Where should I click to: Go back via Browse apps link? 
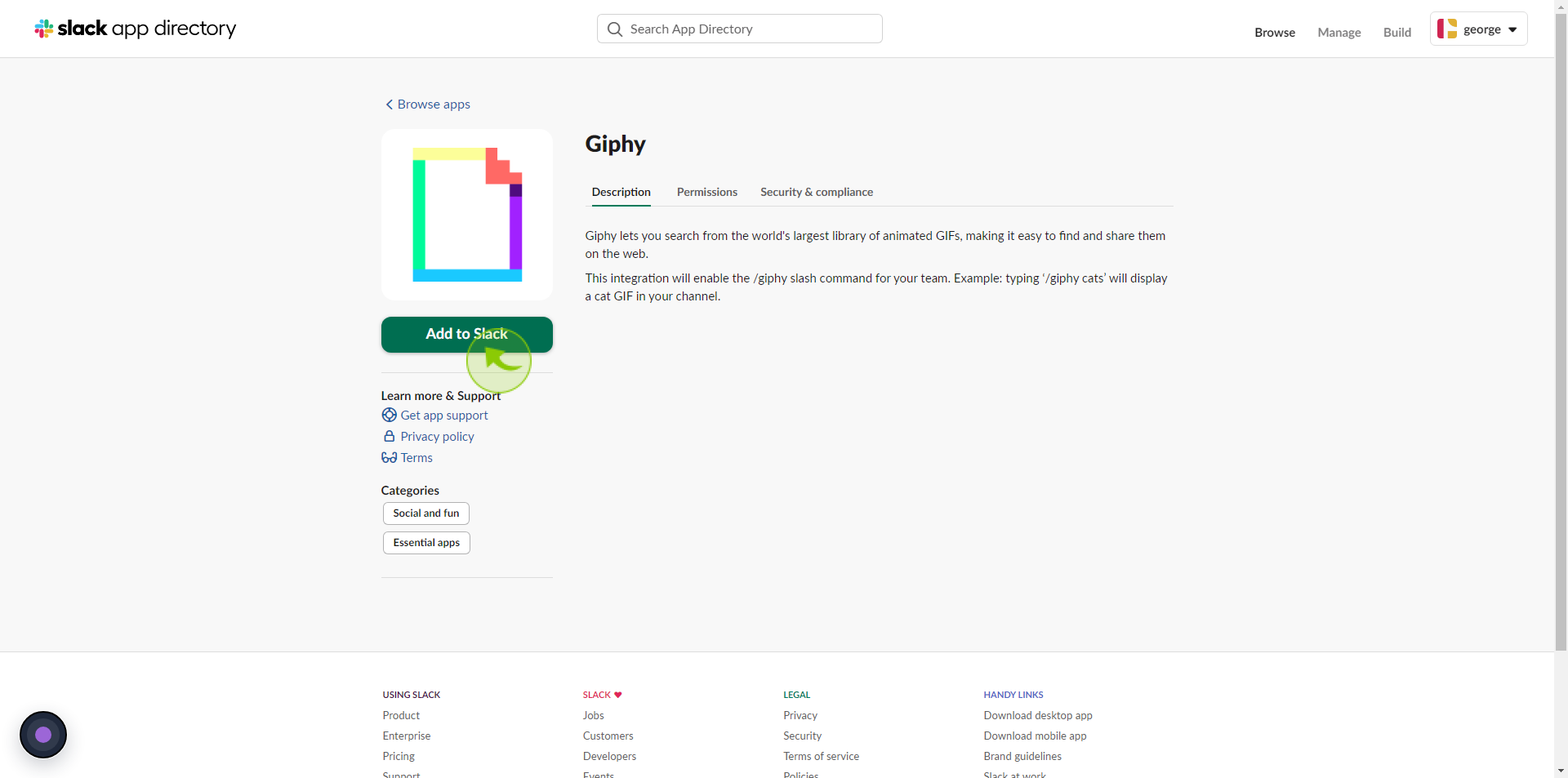(x=434, y=104)
